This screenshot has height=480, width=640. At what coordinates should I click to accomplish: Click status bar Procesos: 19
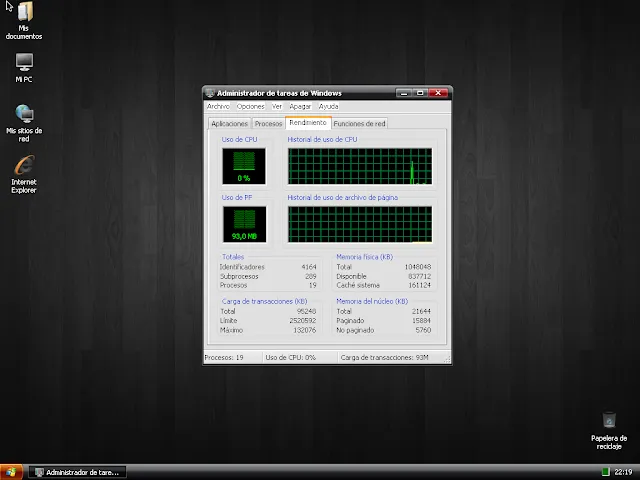pyautogui.click(x=224, y=358)
